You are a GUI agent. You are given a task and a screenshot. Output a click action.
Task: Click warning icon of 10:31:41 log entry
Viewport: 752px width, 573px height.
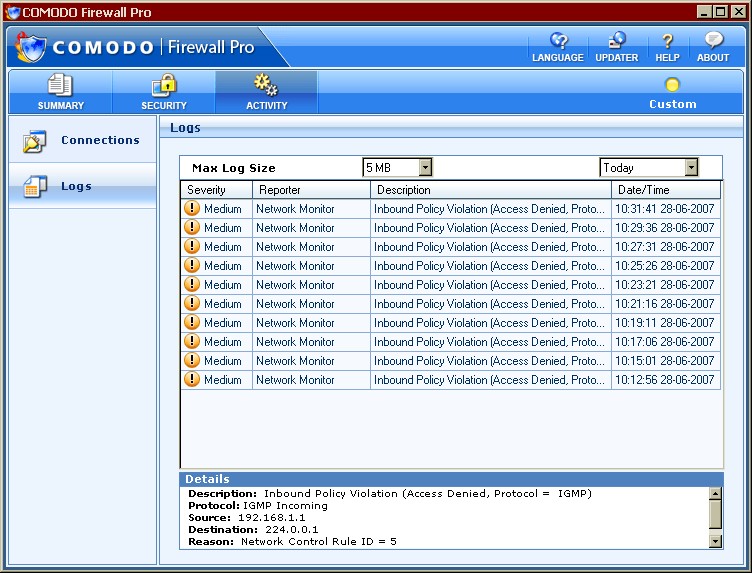point(192,208)
